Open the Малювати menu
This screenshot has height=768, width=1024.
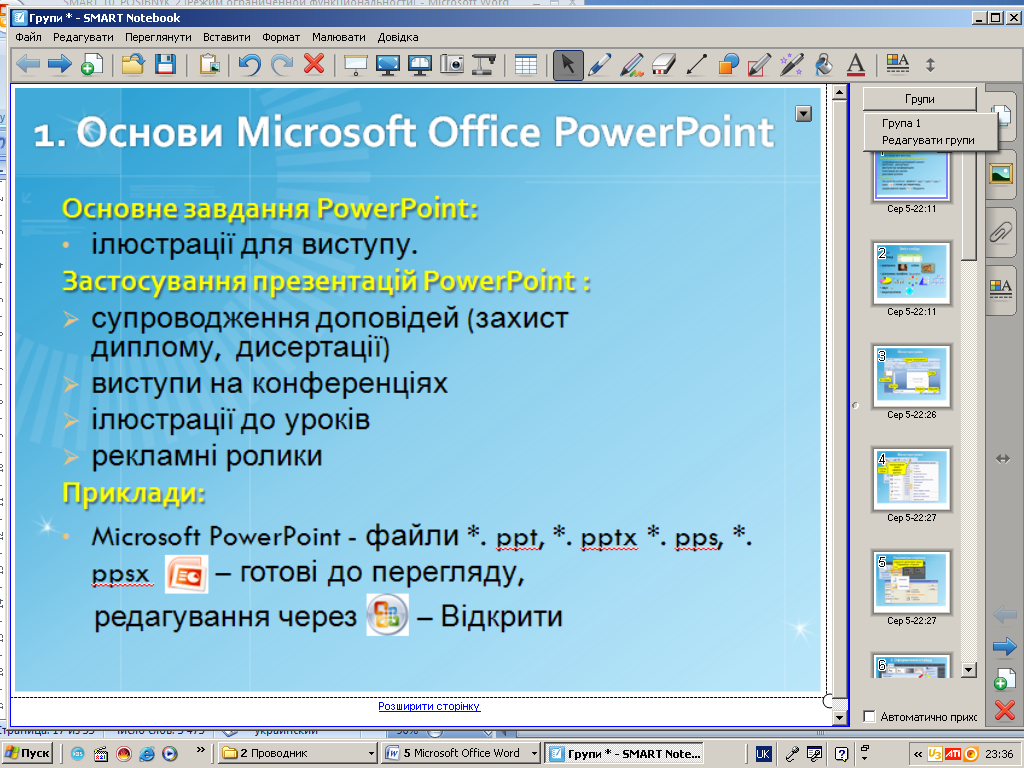point(338,37)
